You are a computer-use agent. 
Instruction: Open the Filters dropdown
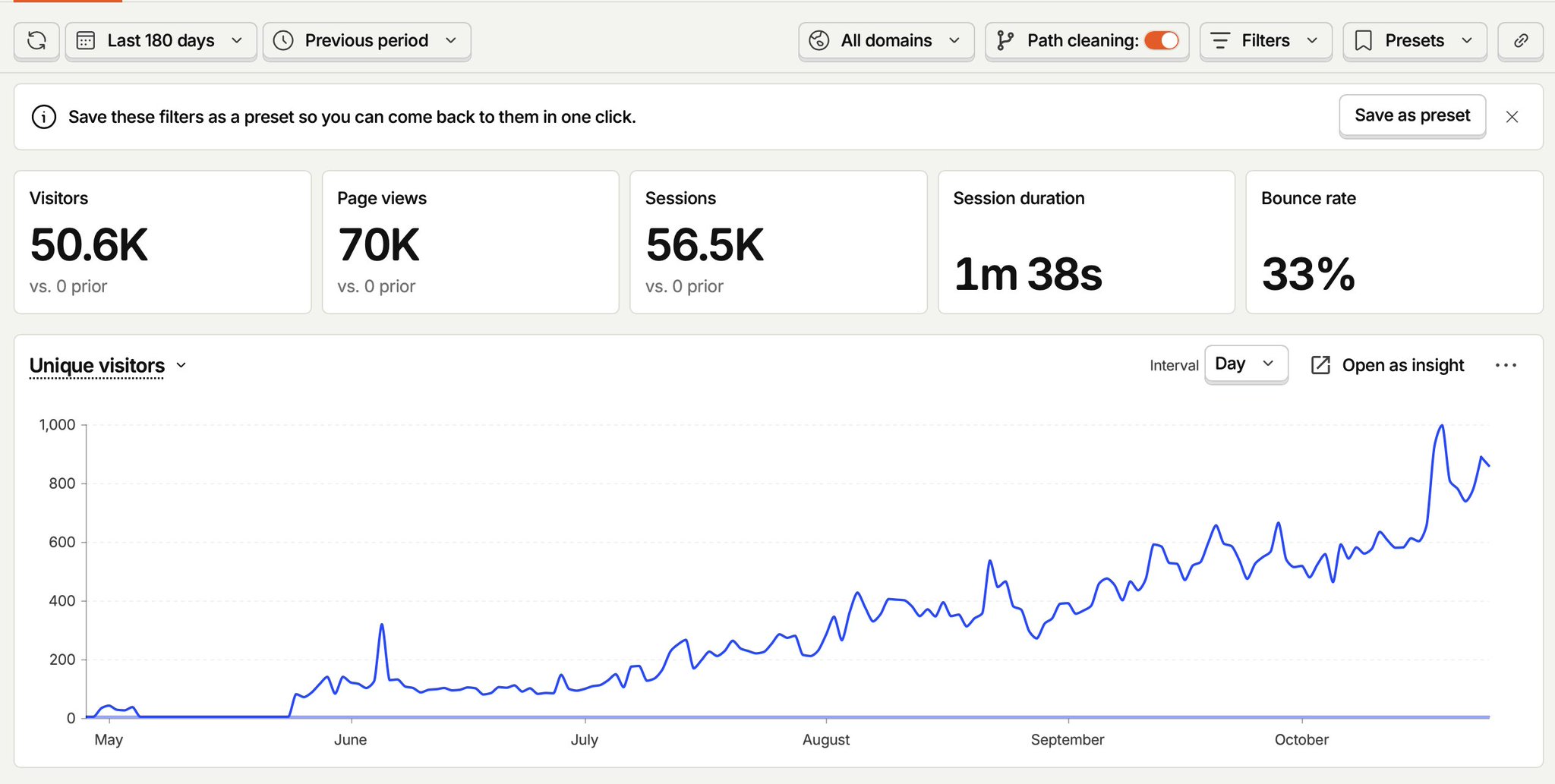tap(1266, 41)
